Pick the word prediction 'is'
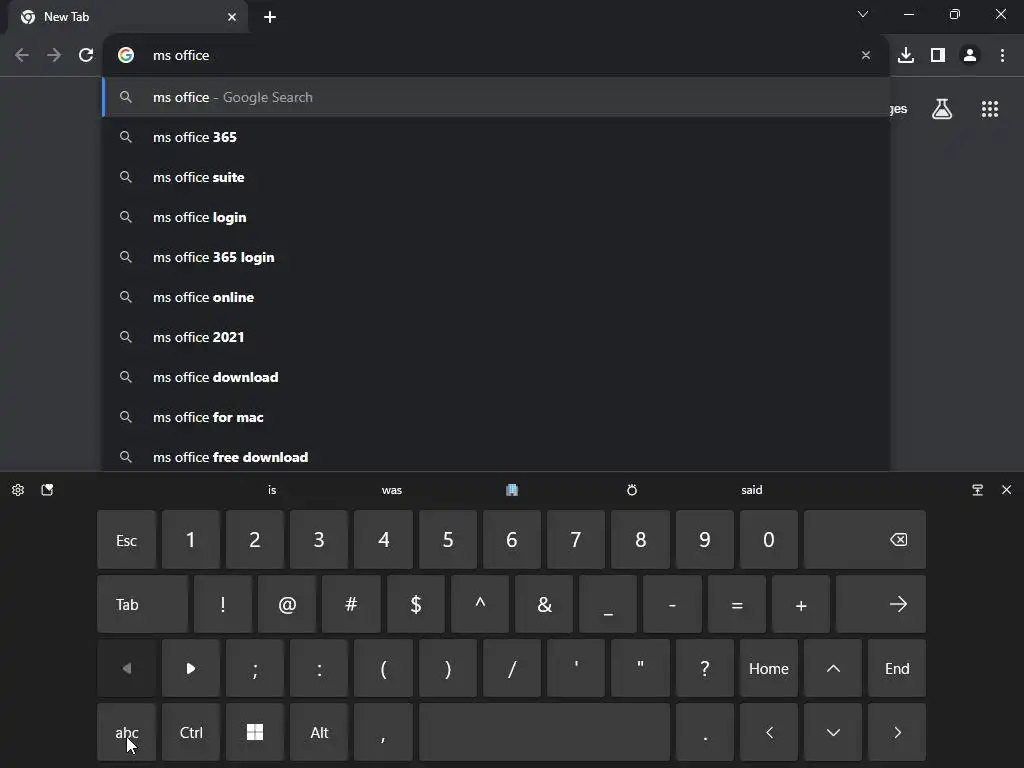 click(272, 490)
